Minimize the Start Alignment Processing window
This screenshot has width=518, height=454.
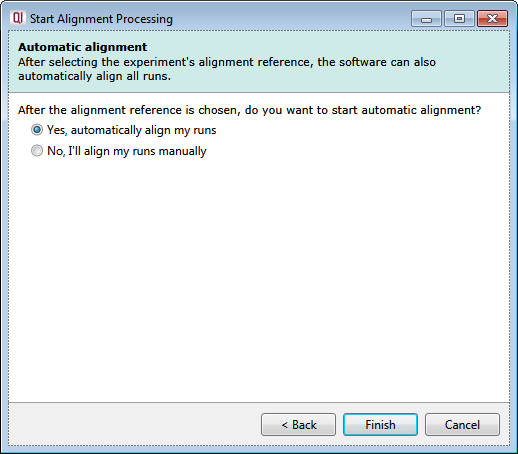426,19
